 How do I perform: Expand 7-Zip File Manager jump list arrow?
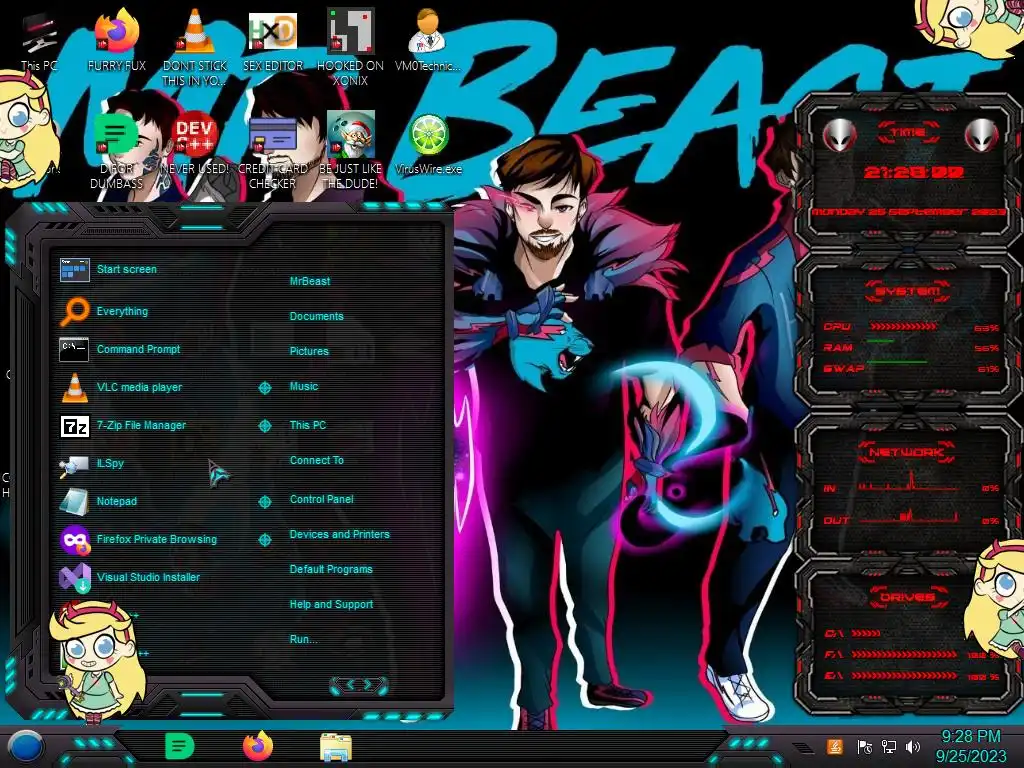click(264, 426)
